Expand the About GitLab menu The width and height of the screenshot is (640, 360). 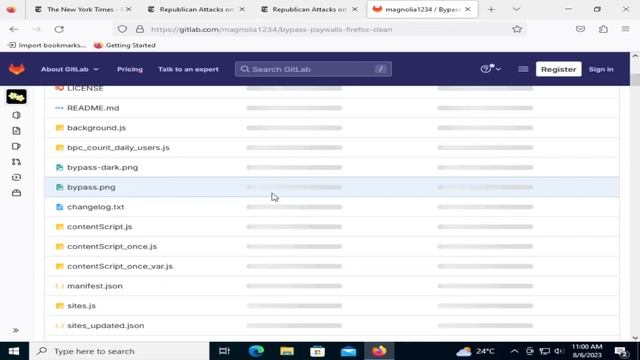click(x=70, y=69)
